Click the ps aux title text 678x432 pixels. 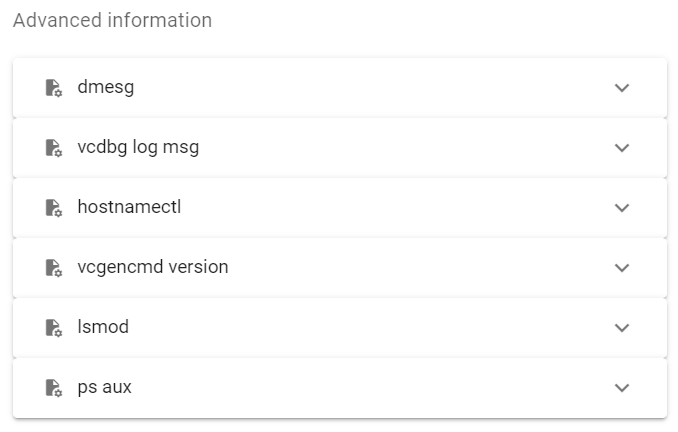pos(104,388)
